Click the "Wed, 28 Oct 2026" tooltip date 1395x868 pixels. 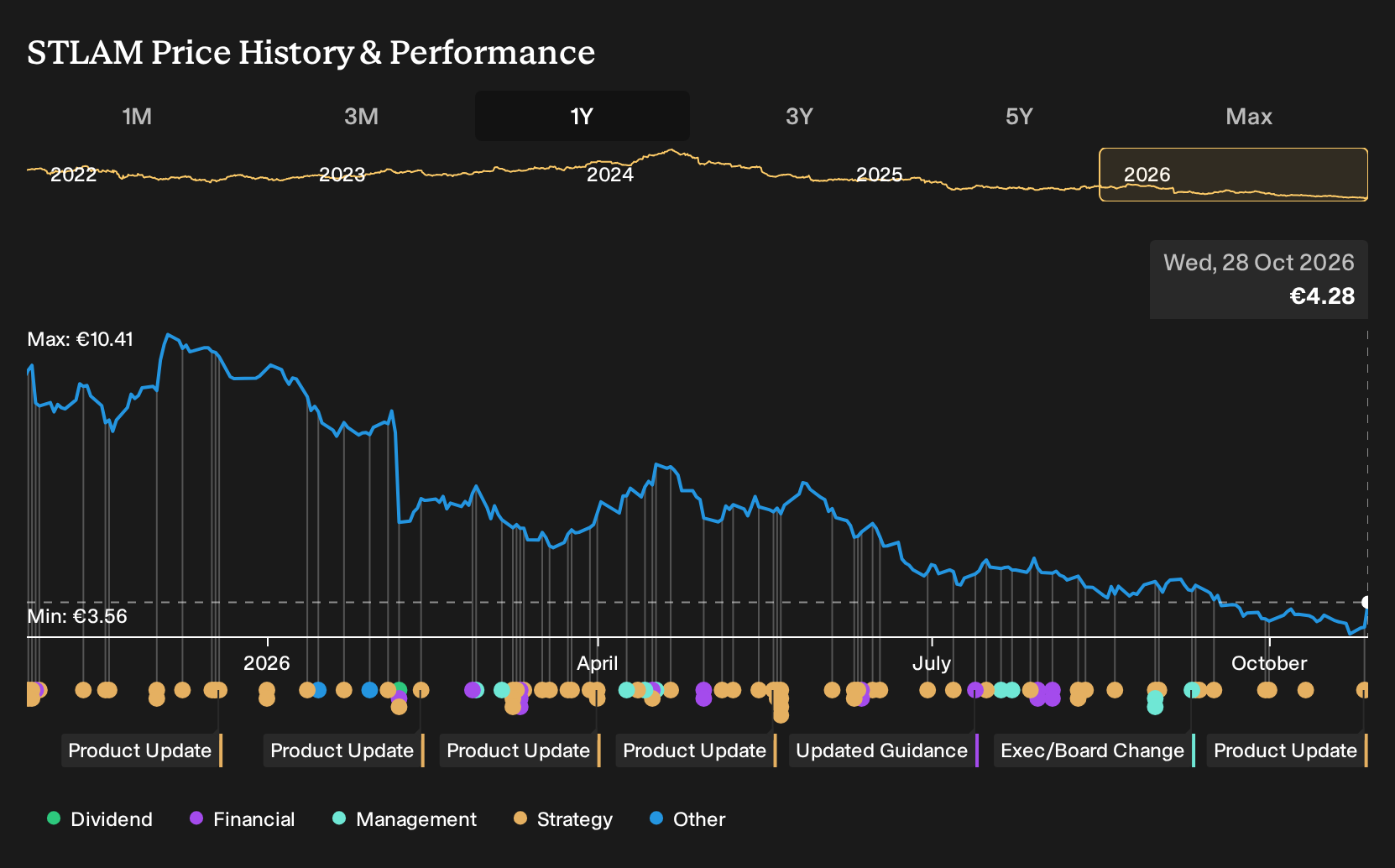1259,263
